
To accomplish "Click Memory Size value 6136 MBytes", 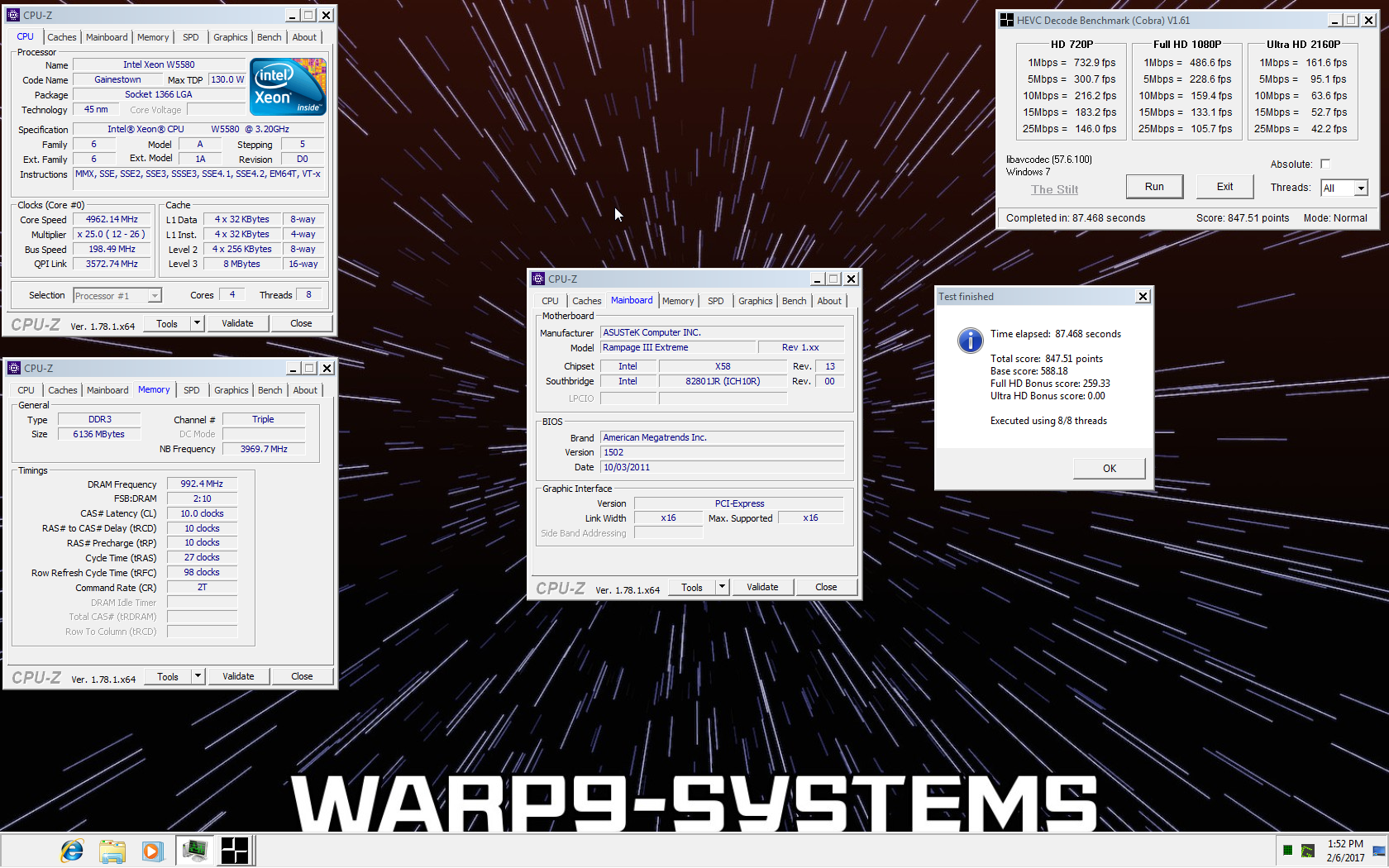I will pos(99,434).
